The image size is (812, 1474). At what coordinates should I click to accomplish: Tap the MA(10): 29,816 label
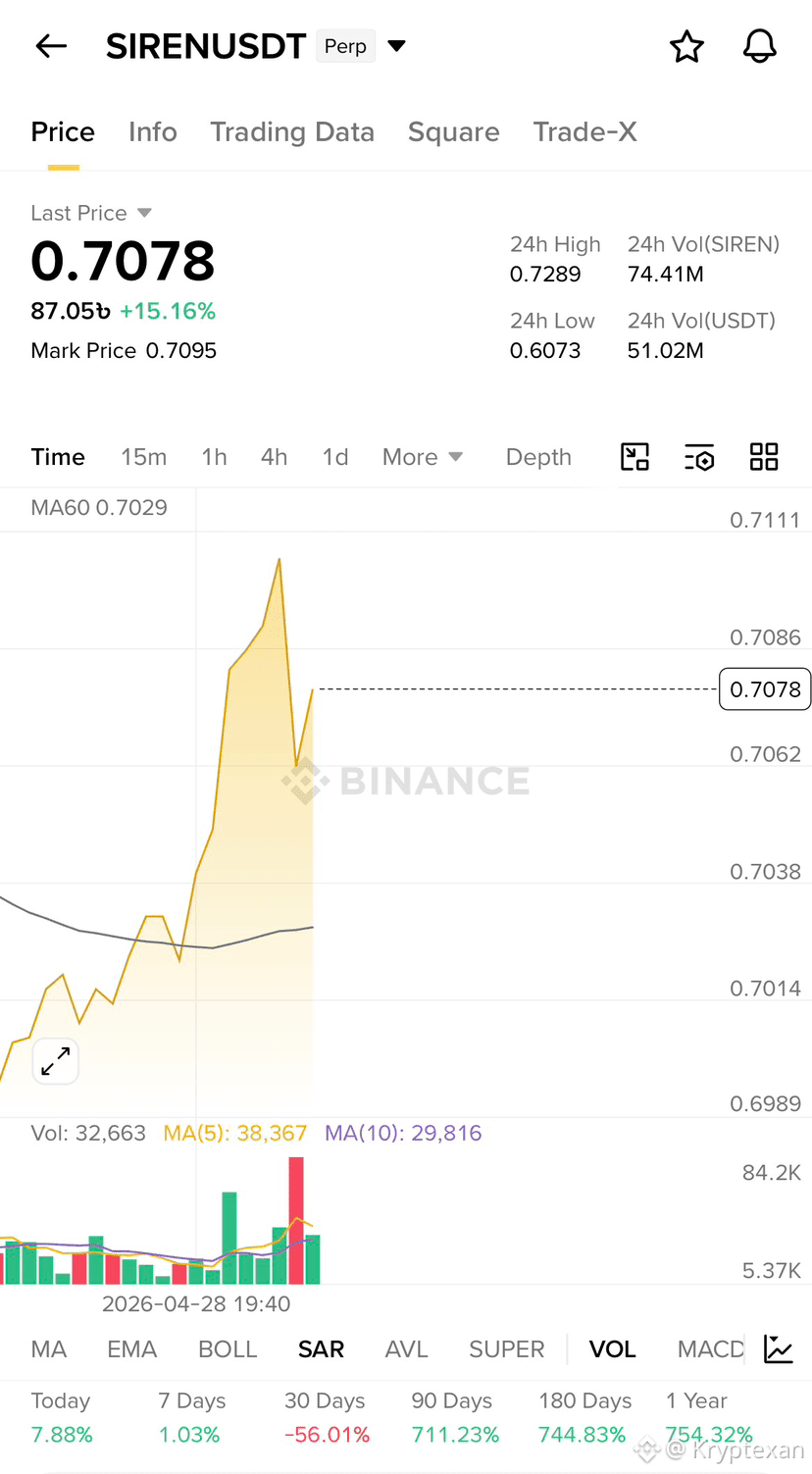403,1134
